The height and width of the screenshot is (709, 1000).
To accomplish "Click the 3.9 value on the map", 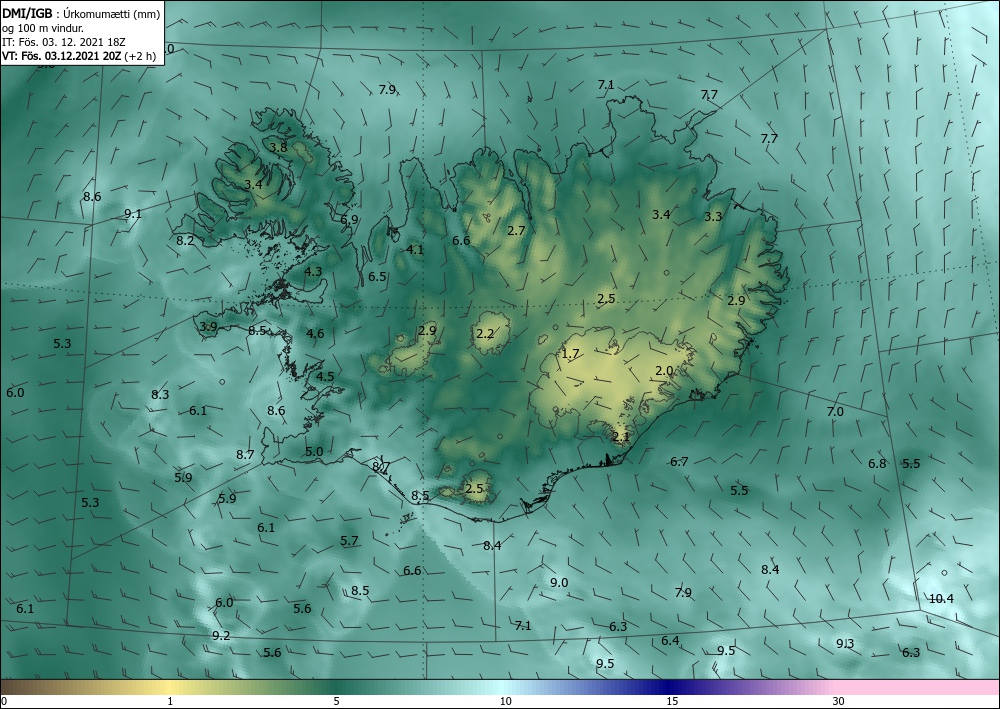I will (209, 326).
